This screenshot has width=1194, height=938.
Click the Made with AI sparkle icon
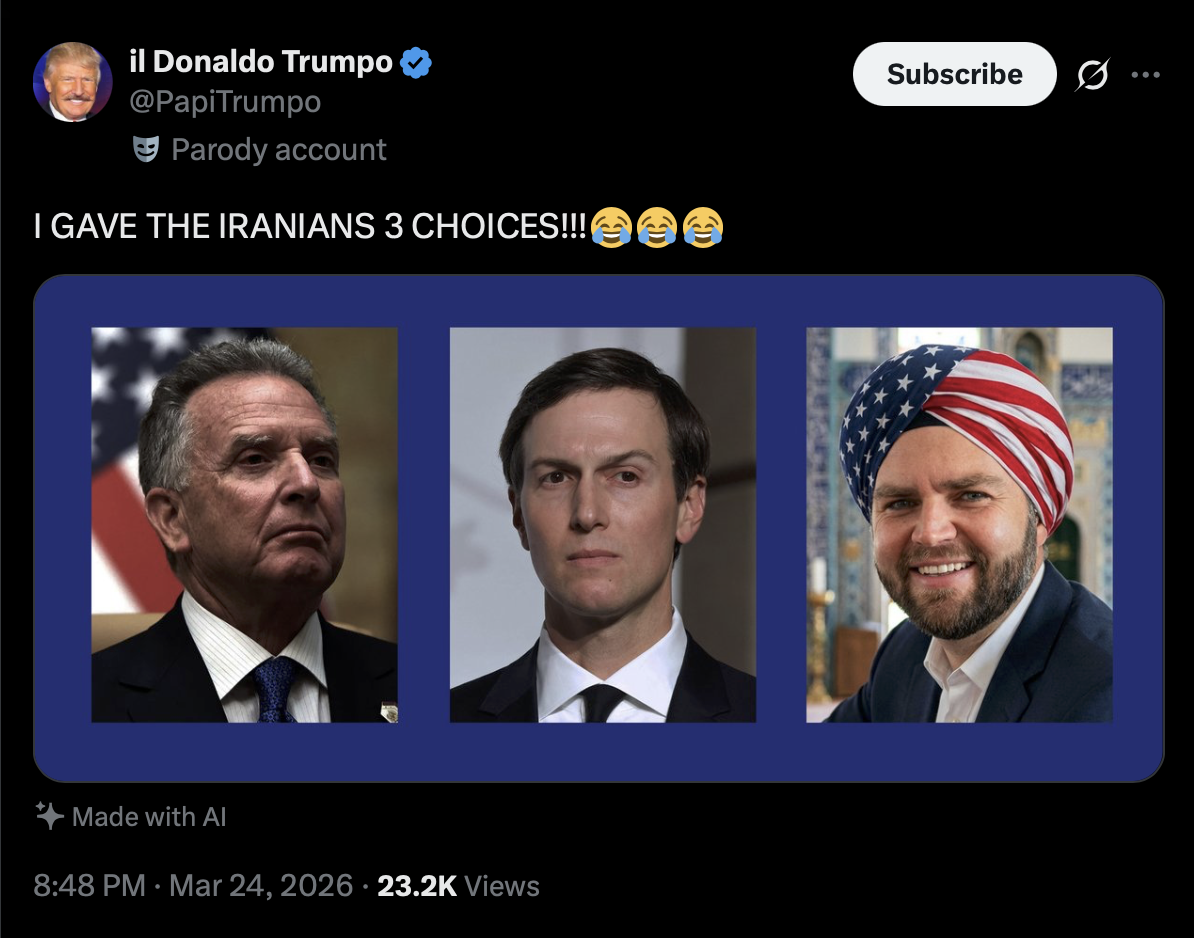(49, 816)
